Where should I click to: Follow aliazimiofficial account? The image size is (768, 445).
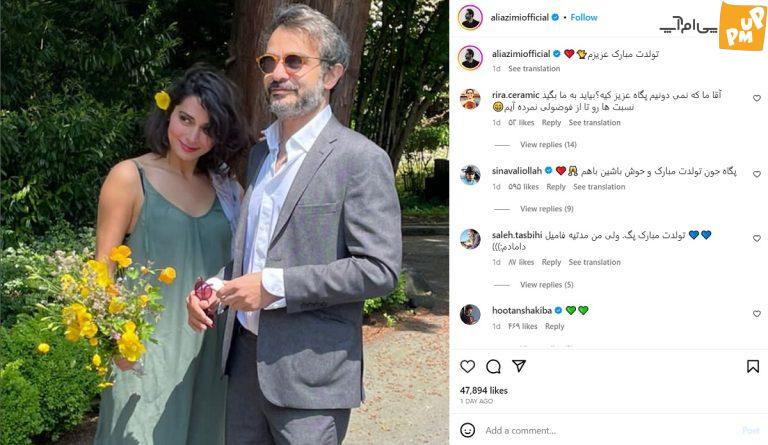pyautogui.click(x=584, y=18)
